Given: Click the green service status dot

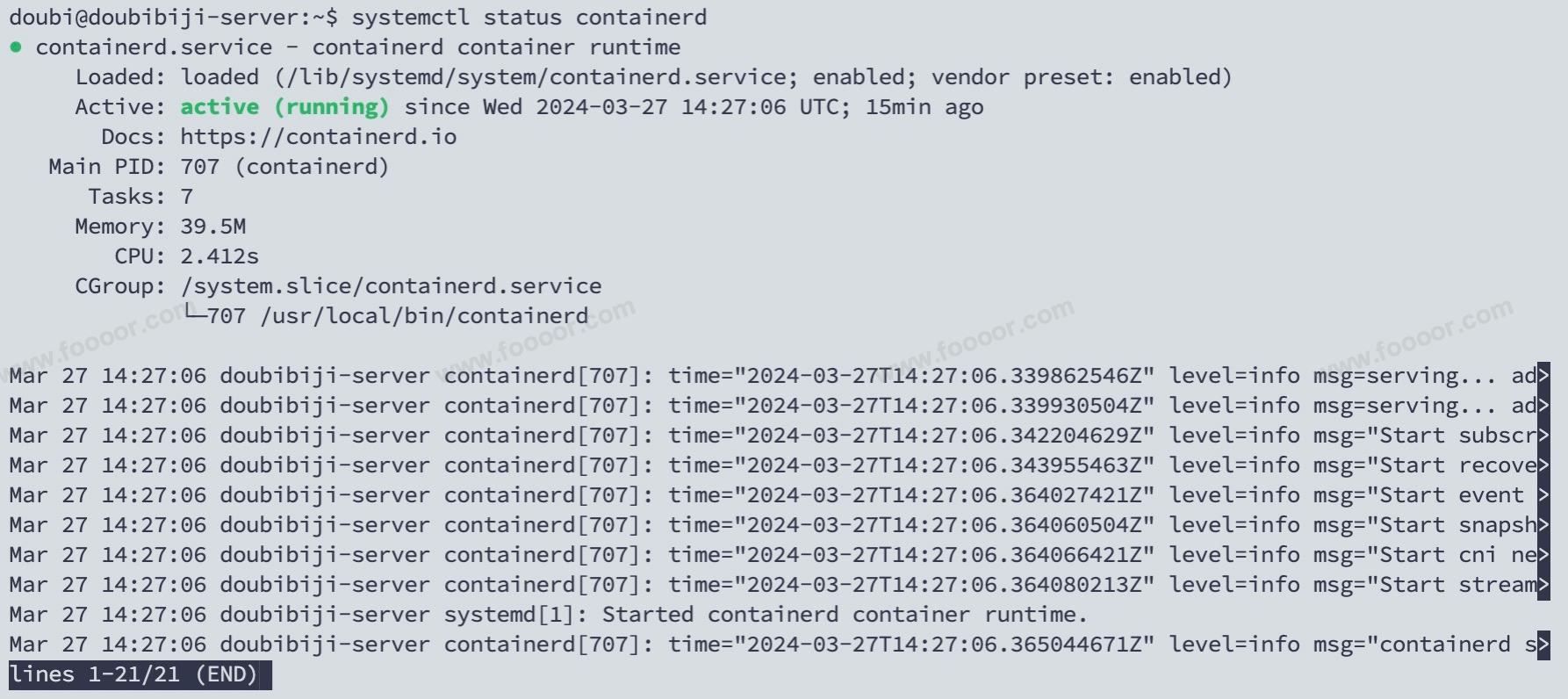Looking at the screenshot, I should click(x=16, y=47).
